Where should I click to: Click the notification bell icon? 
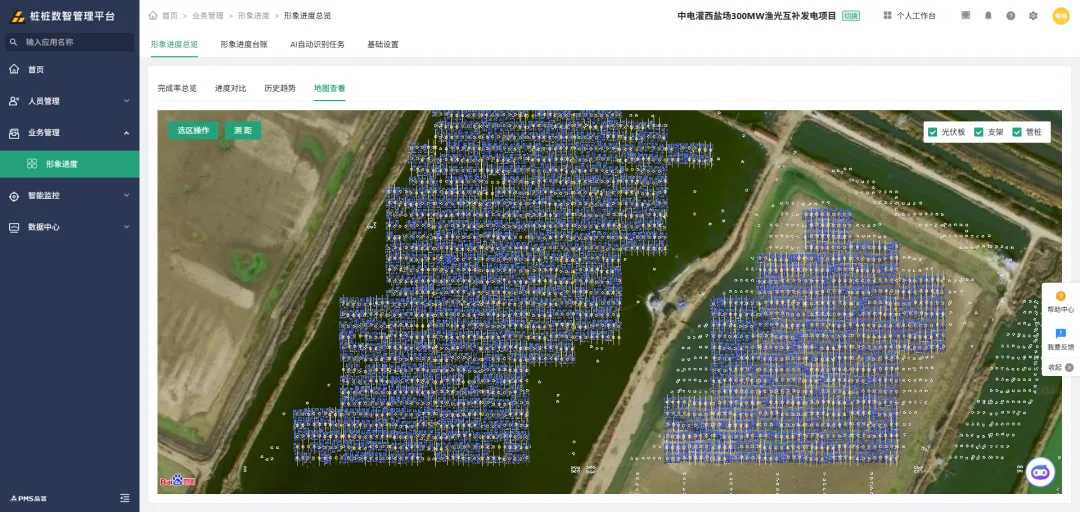tap(988, 15)
